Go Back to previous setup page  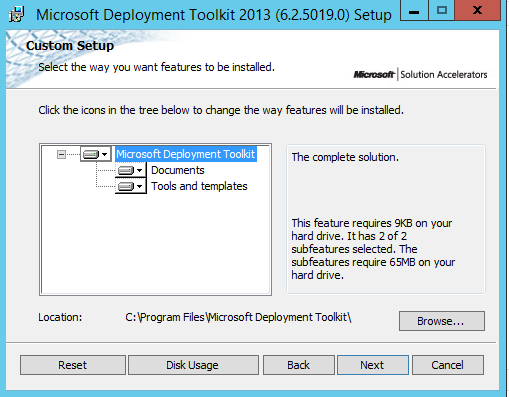point(299,365)
